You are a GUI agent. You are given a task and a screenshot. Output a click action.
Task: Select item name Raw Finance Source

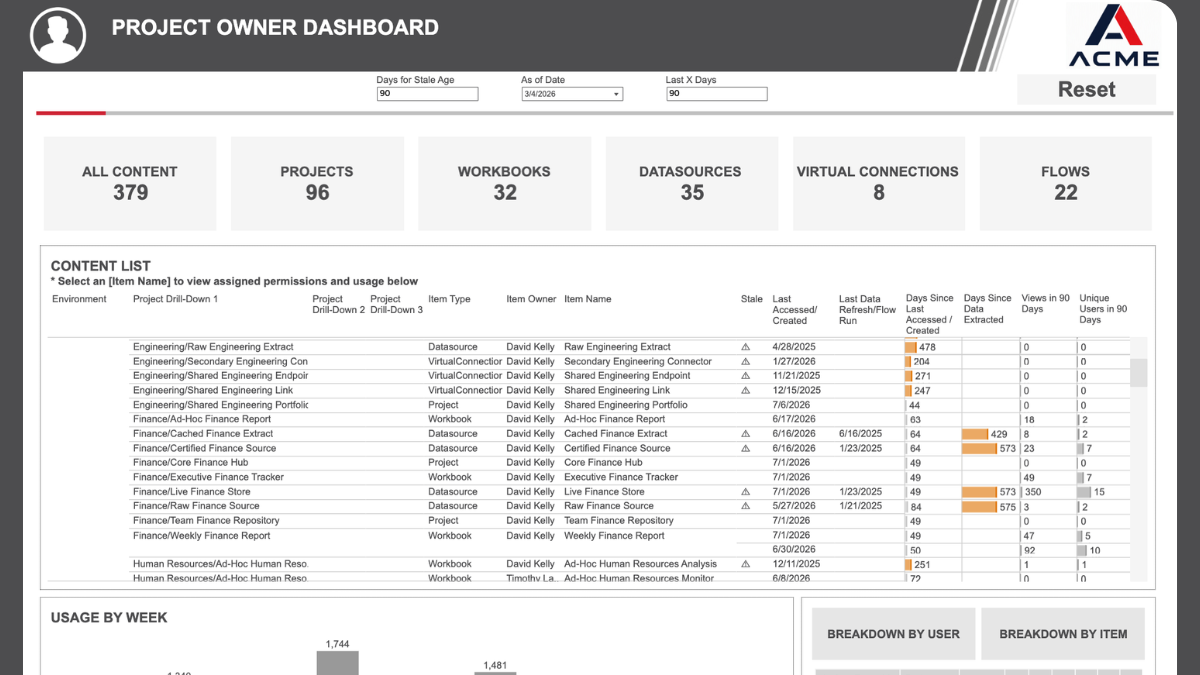tap(609, 507)
